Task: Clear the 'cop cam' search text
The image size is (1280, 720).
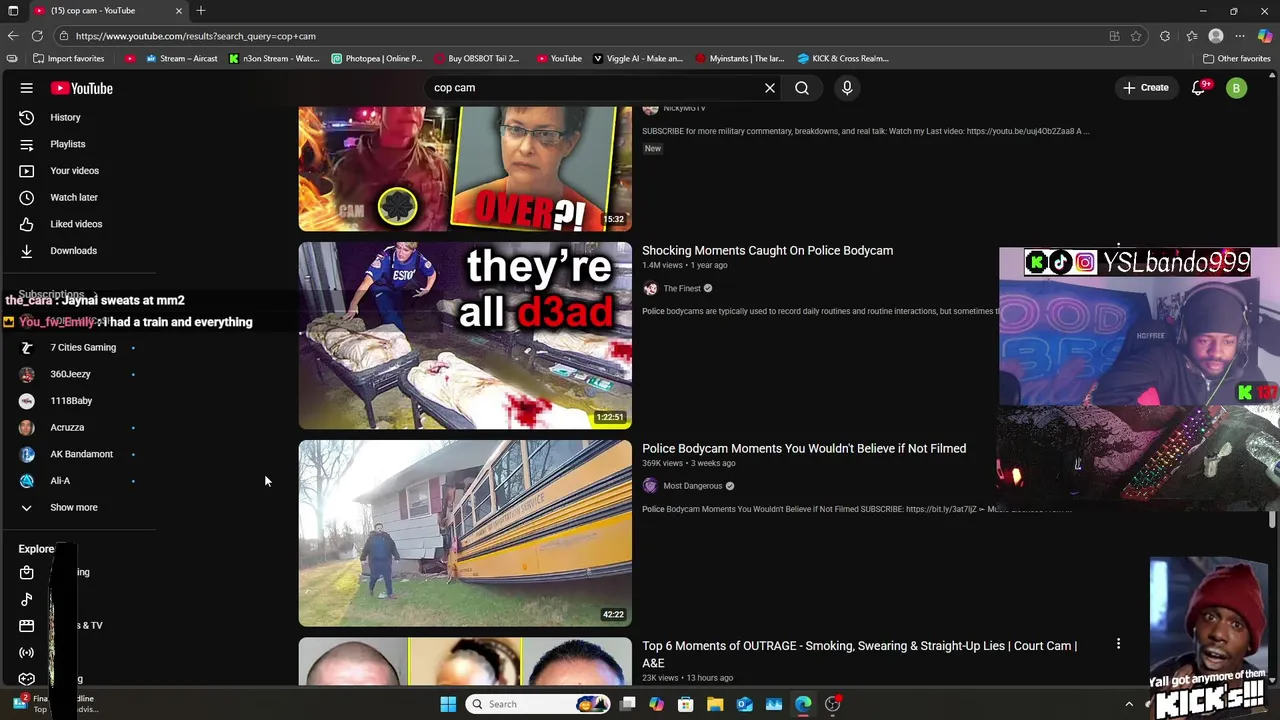Action: click(770, 88)
